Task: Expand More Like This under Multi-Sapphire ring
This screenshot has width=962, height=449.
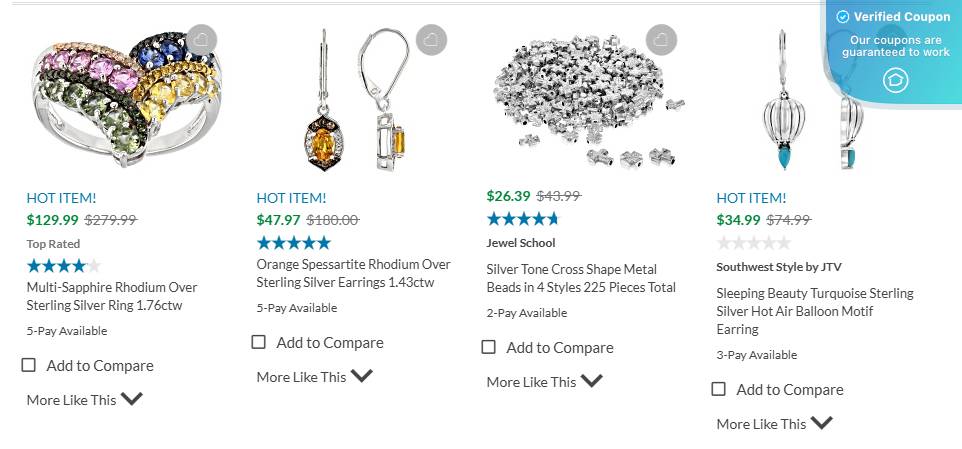Action: [85, 399]
